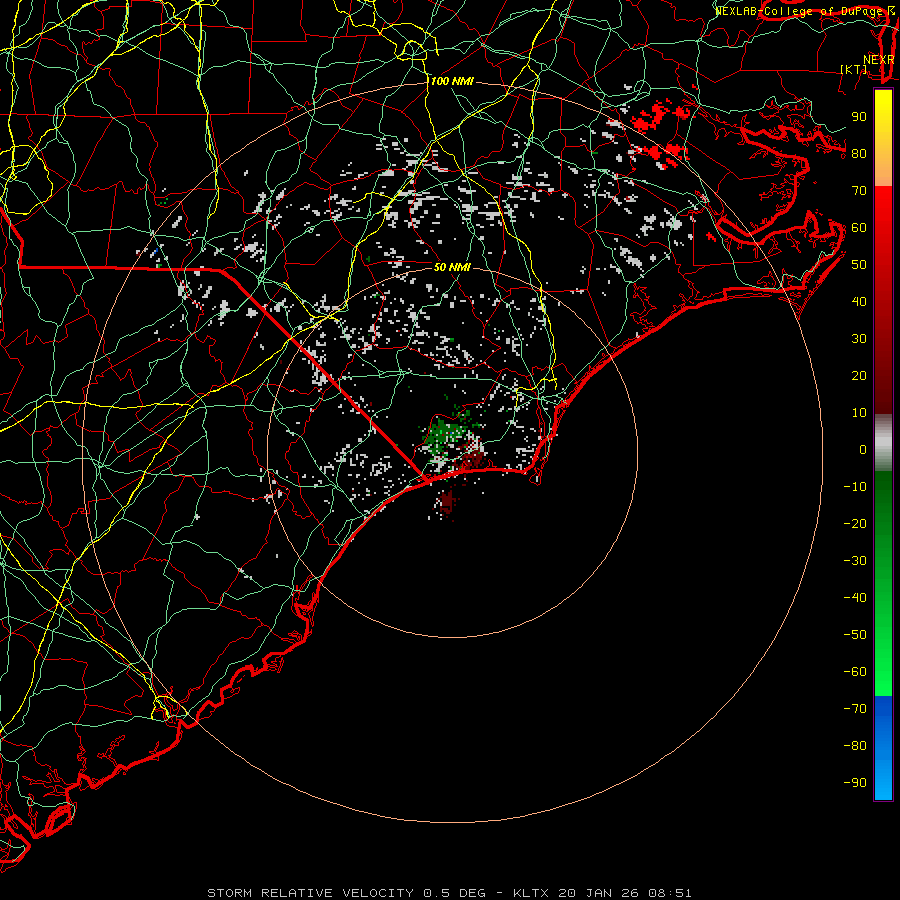The width and height of the screenshot is (900, 900).
Task: Click the -50 value on velocity scale
Action: (x=855, y=635)
